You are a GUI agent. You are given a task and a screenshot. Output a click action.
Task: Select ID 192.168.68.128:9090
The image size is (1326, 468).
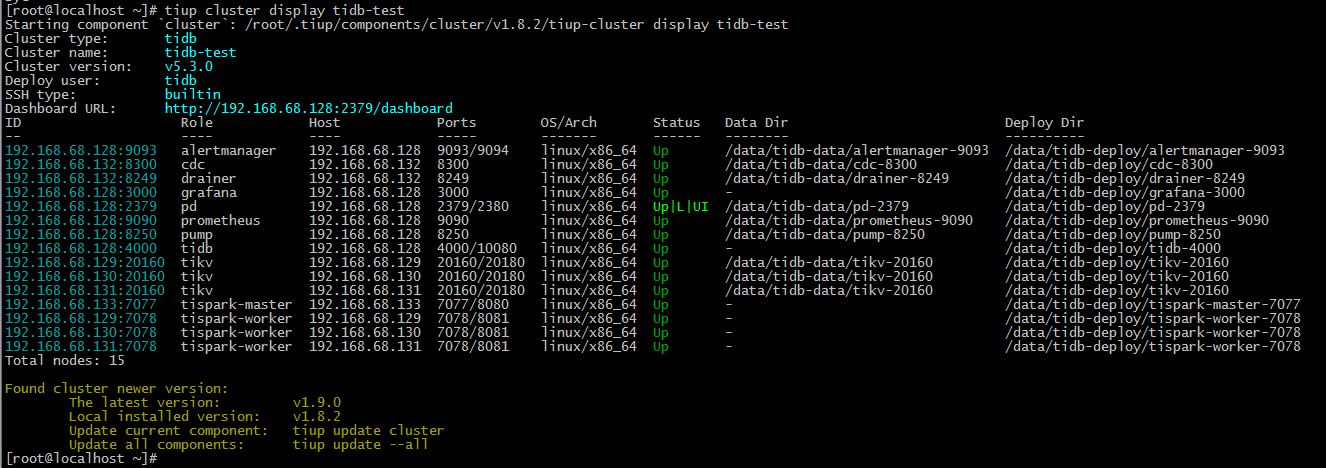pos(81,220)
